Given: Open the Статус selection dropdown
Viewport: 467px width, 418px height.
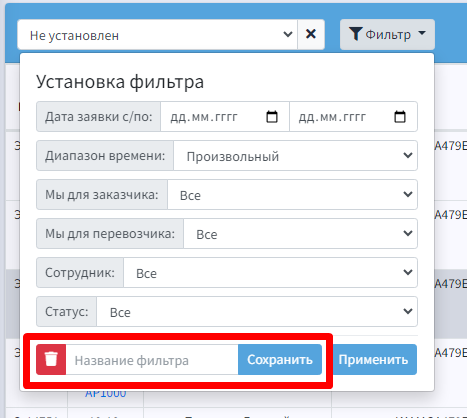Looking at the screenshot, I should pyautogui.click(x=257, y=312).
